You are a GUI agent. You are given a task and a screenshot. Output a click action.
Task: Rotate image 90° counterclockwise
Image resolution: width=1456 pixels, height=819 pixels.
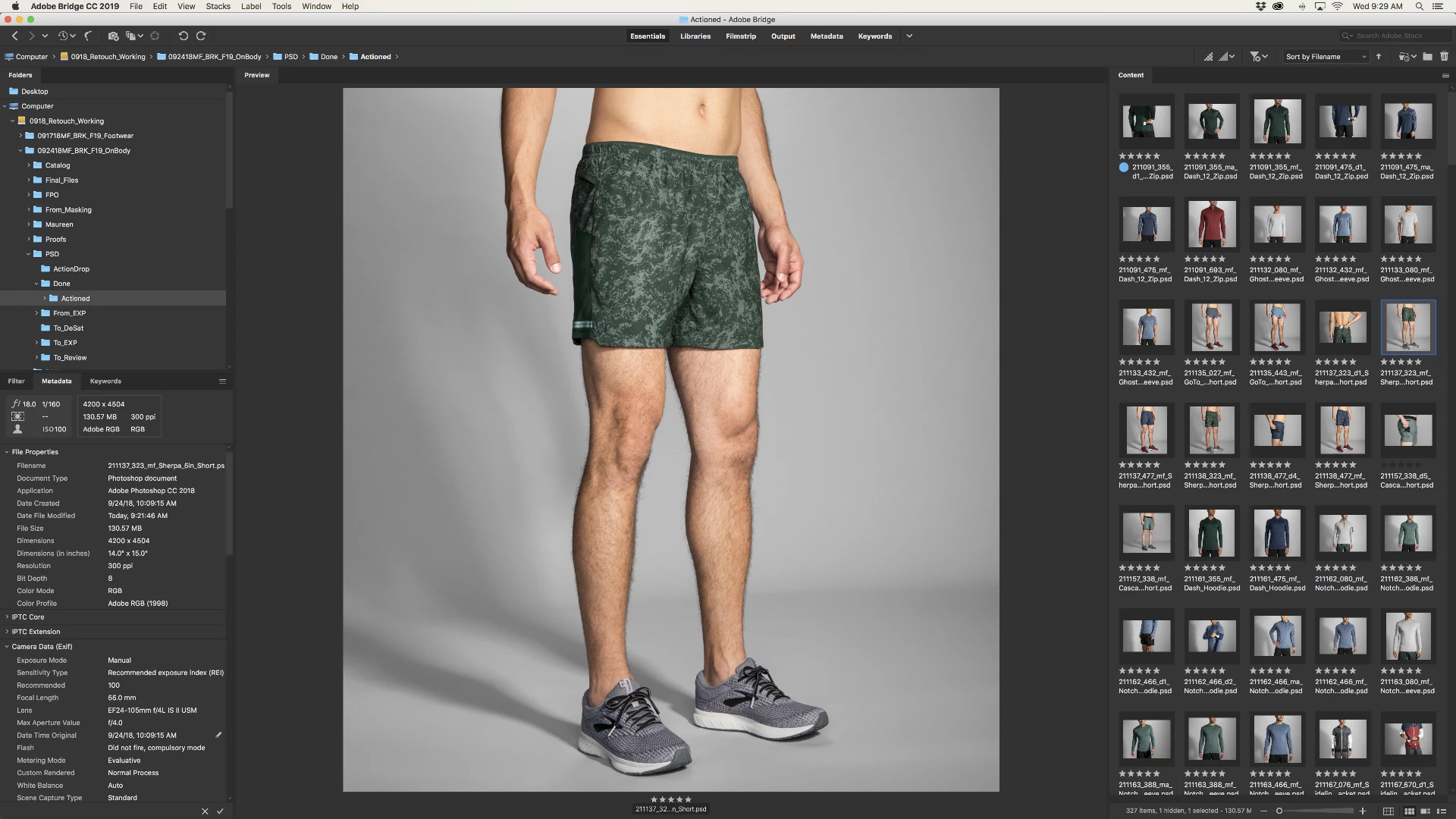(x=183, y=36)
